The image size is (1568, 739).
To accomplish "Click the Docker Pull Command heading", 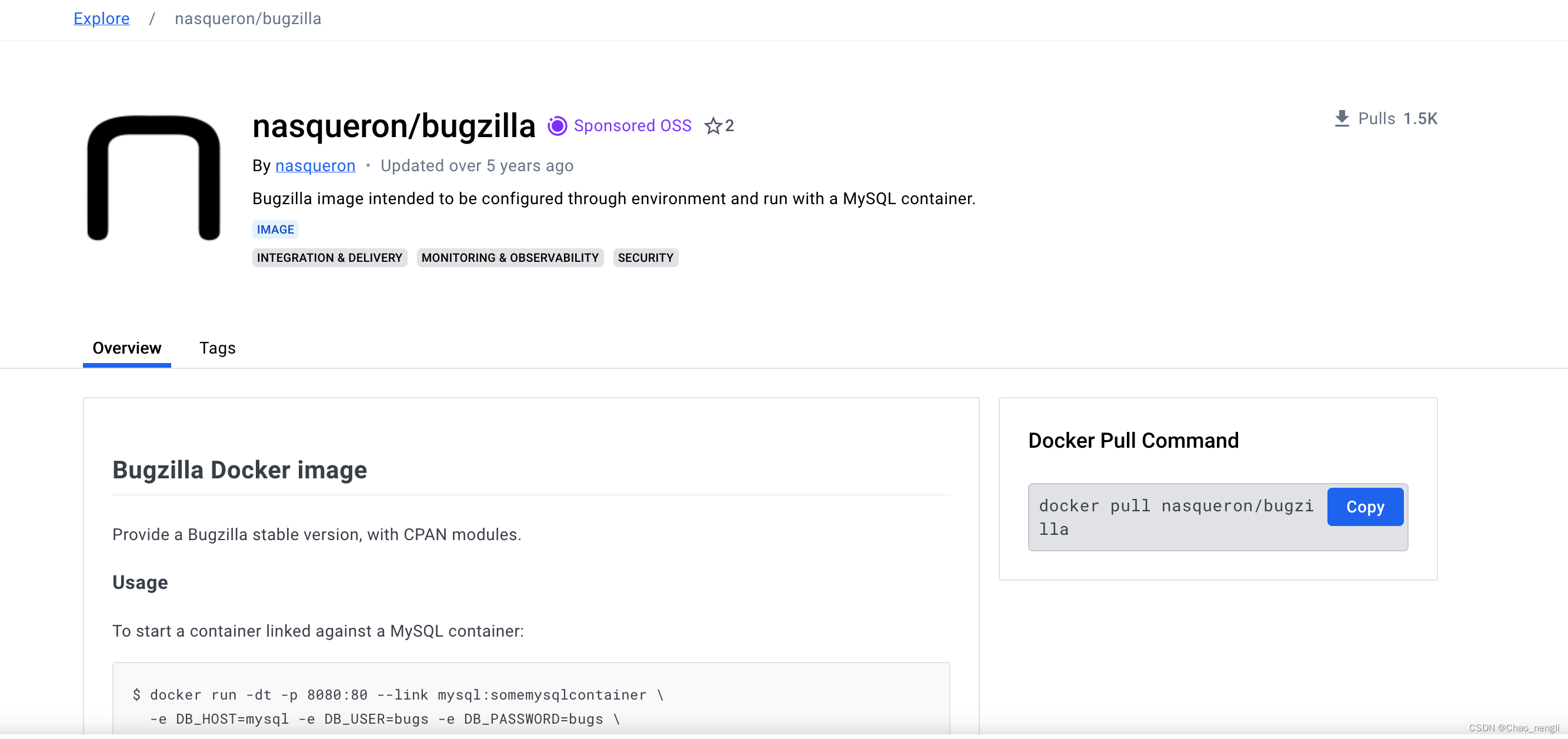I will pos(1133,441).
